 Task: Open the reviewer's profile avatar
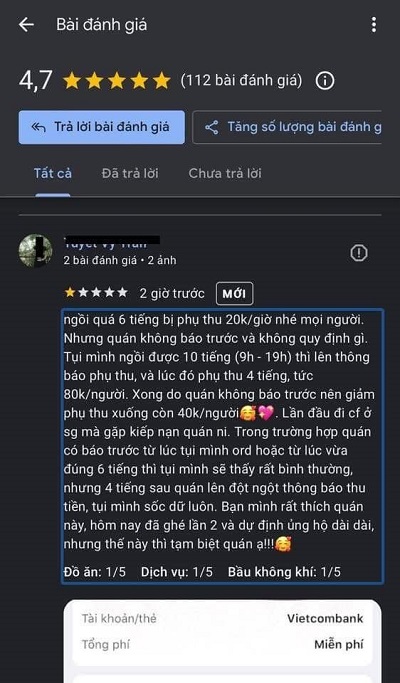click(x=36, y=251)
